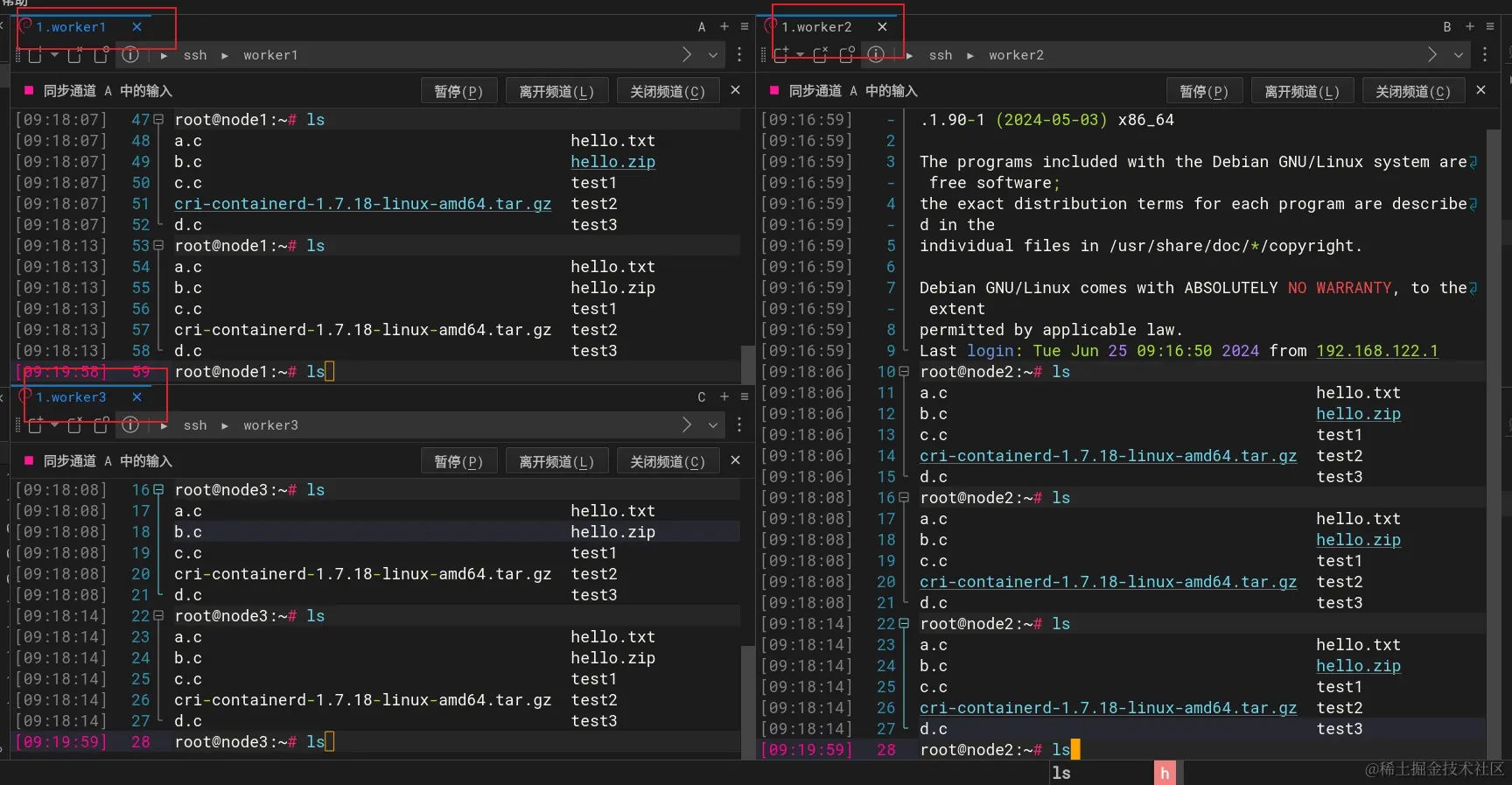Click the close-session icon in worker3 toolbar
Image resolution: width=1512 pixels, height=785 pixels.
(x=75, y=425)
